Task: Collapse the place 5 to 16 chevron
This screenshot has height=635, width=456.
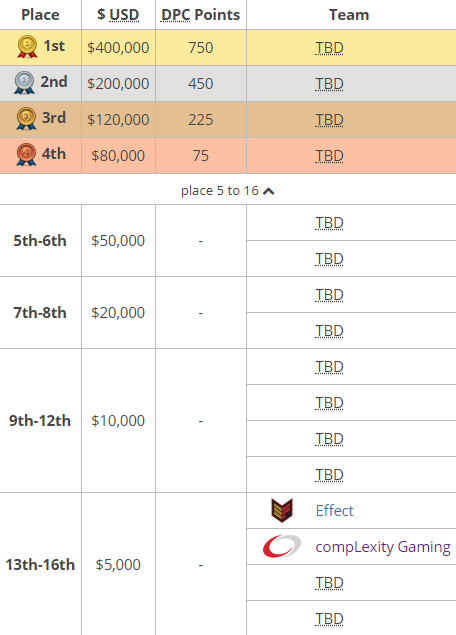Action: (268, 191)
